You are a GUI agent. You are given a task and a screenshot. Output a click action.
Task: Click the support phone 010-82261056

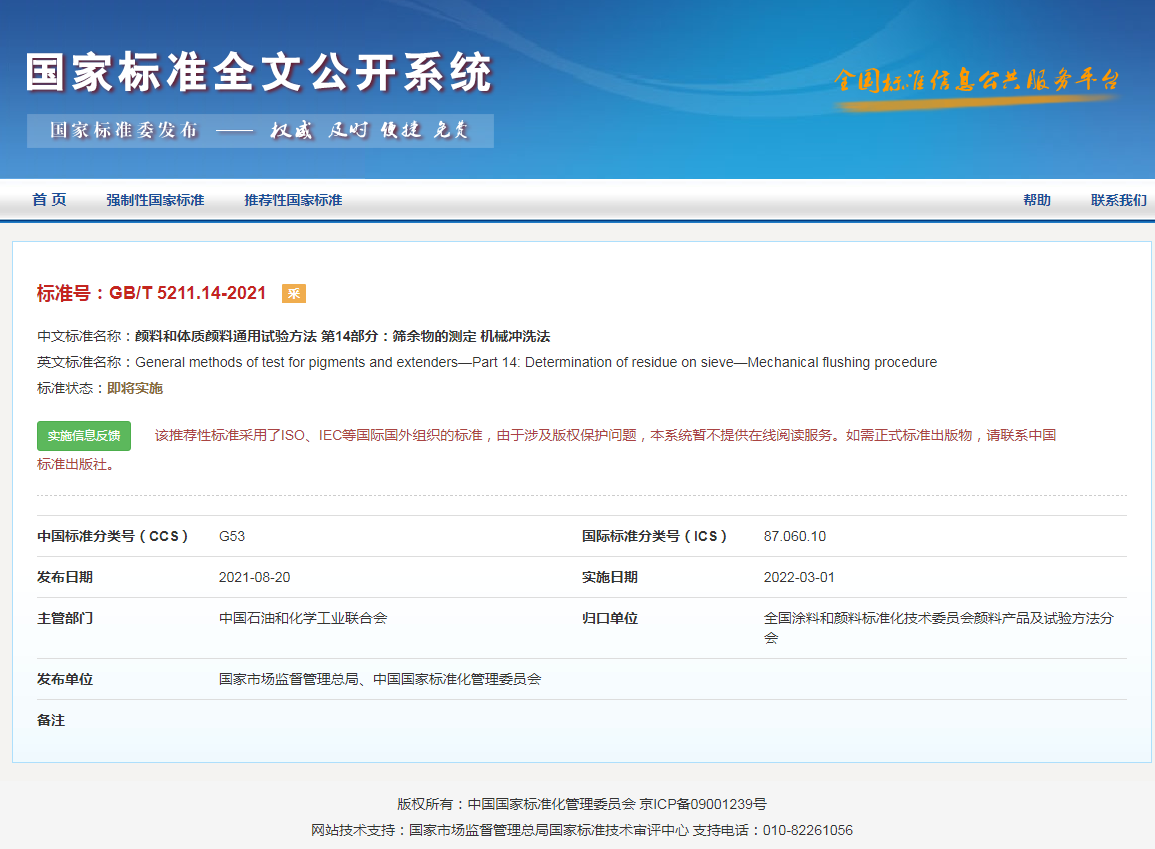(807, 830)
